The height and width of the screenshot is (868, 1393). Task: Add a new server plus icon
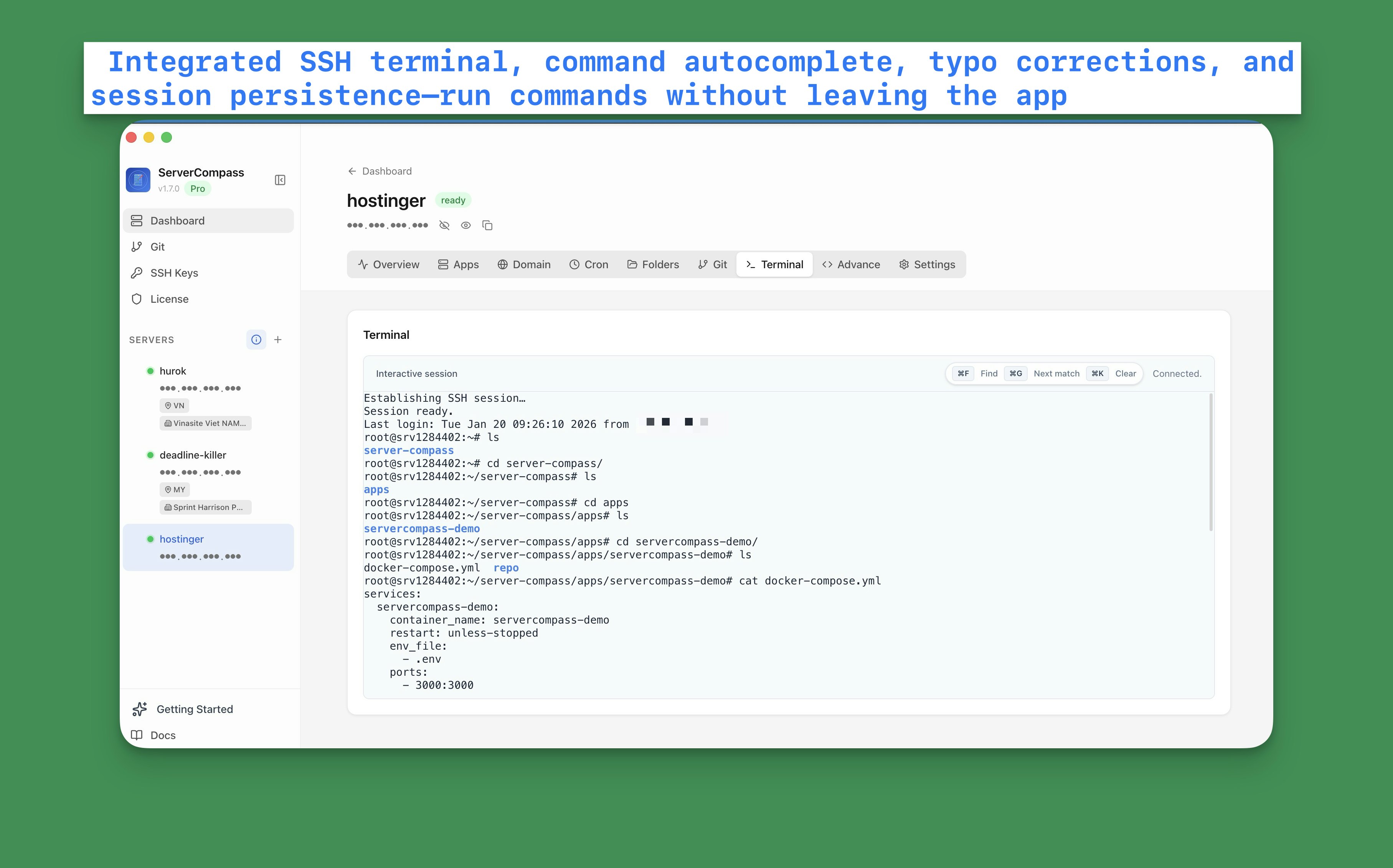(278, 340)
